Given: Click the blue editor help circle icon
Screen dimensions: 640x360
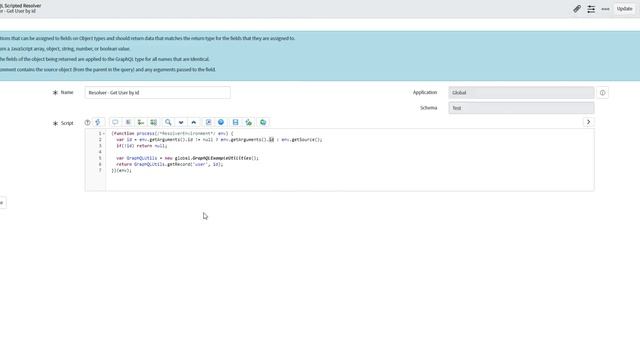Looking at the screenshot, I should pos(221,122).
